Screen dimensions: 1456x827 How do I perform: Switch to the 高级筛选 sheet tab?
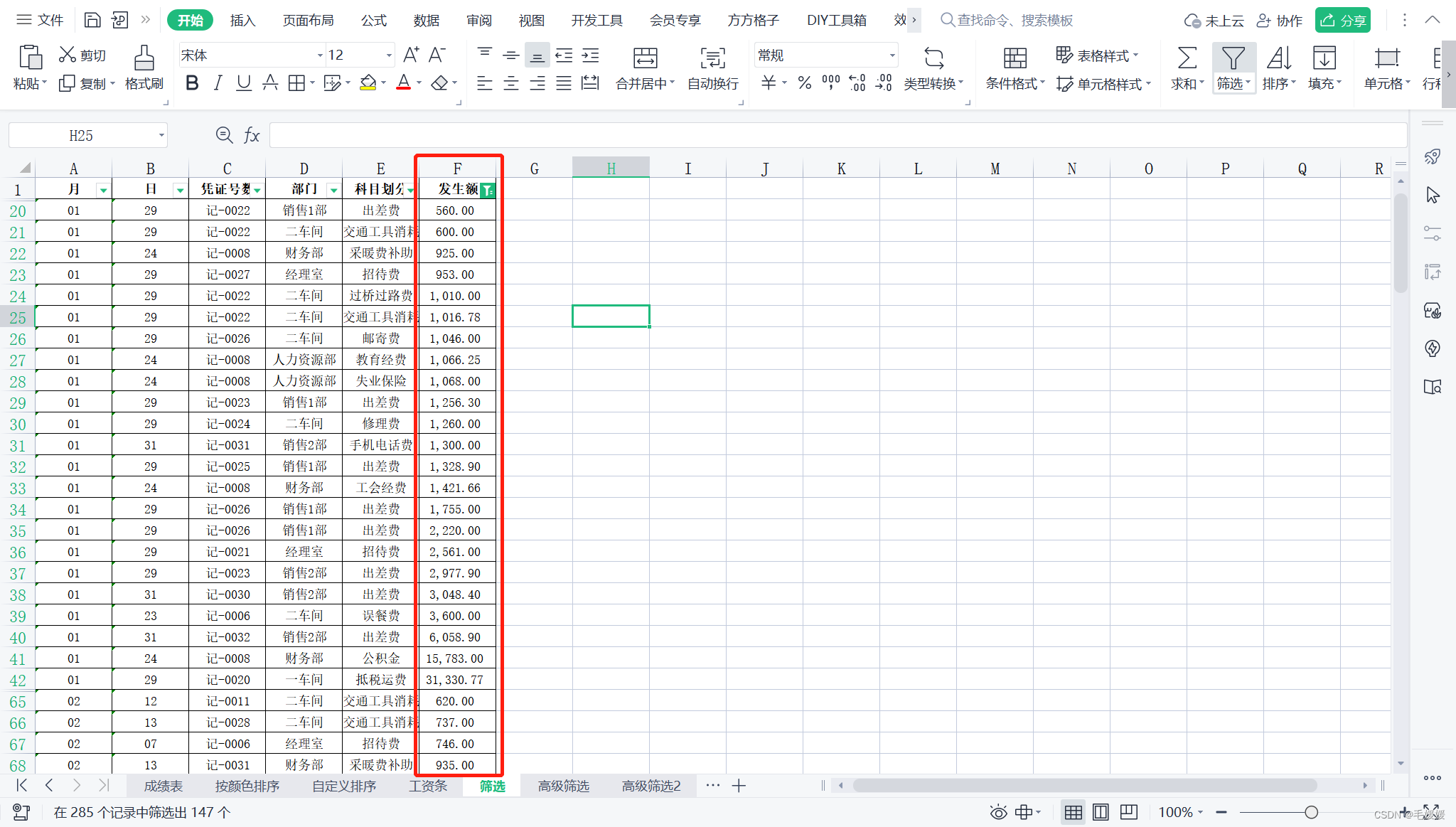point(563,786)
